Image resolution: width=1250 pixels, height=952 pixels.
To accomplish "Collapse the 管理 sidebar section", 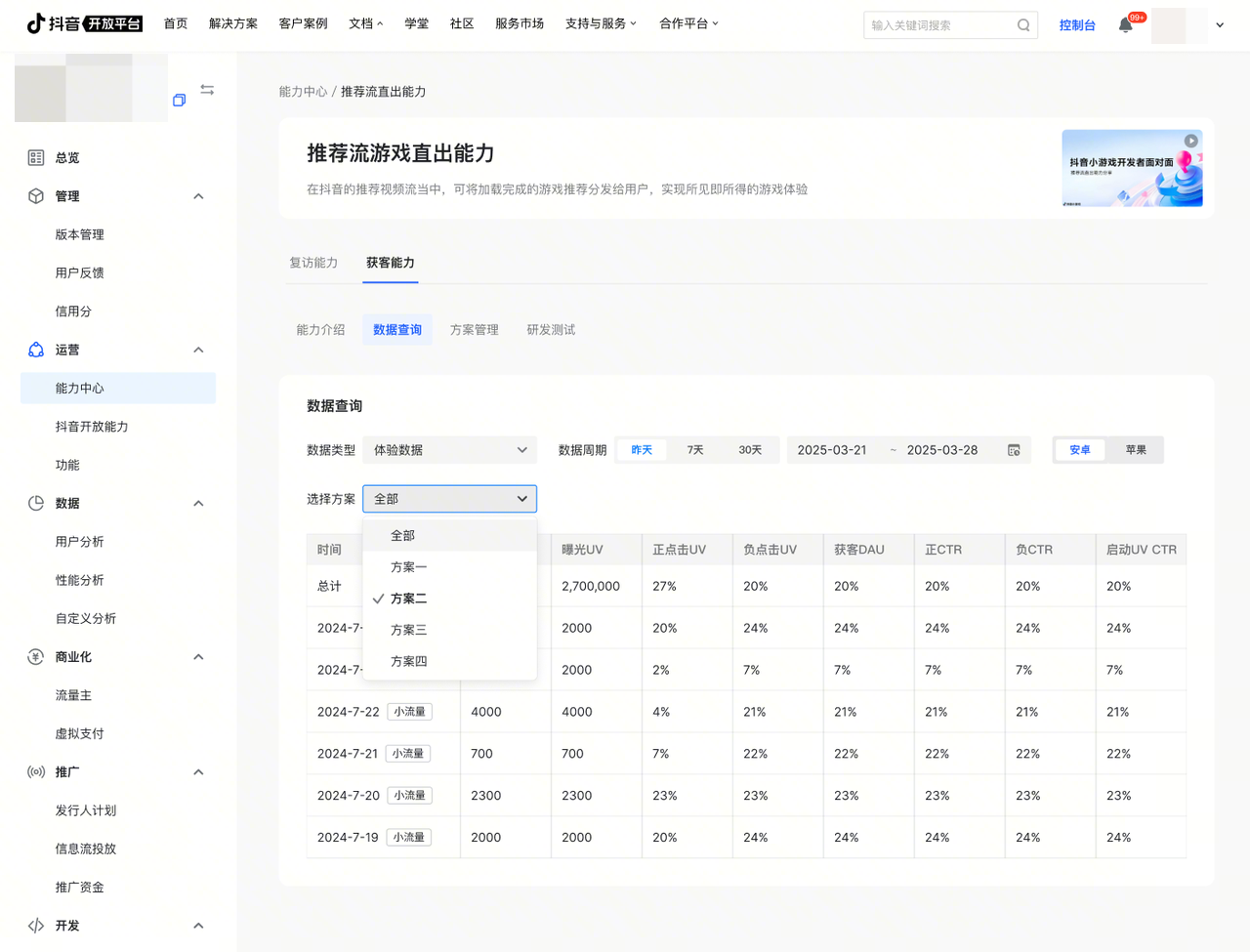I will pos(198,196).
